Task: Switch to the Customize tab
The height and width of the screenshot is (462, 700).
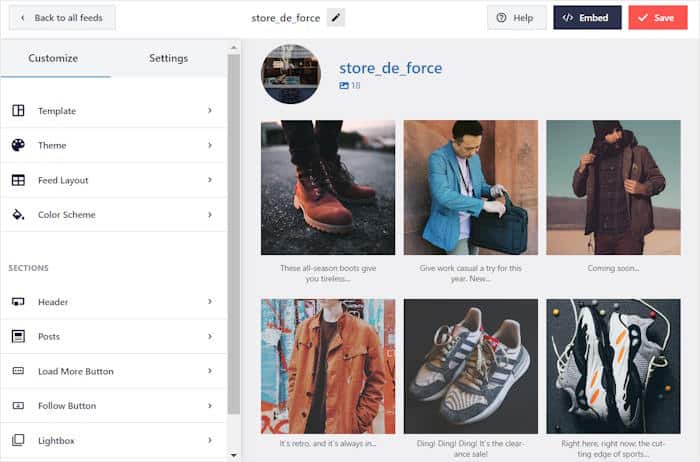Action: pos(53,58)
